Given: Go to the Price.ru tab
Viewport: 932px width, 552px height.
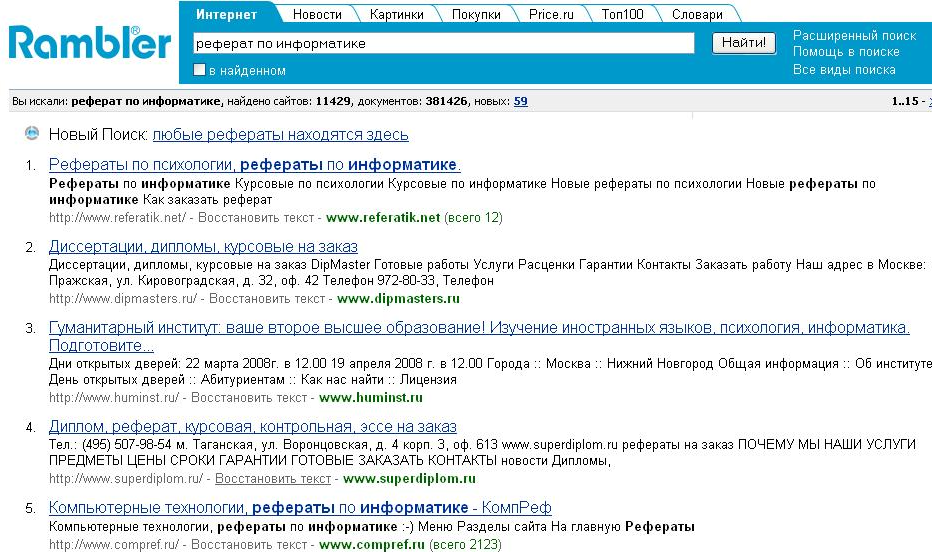Looking at the screenshot, I should click(551, 14).
